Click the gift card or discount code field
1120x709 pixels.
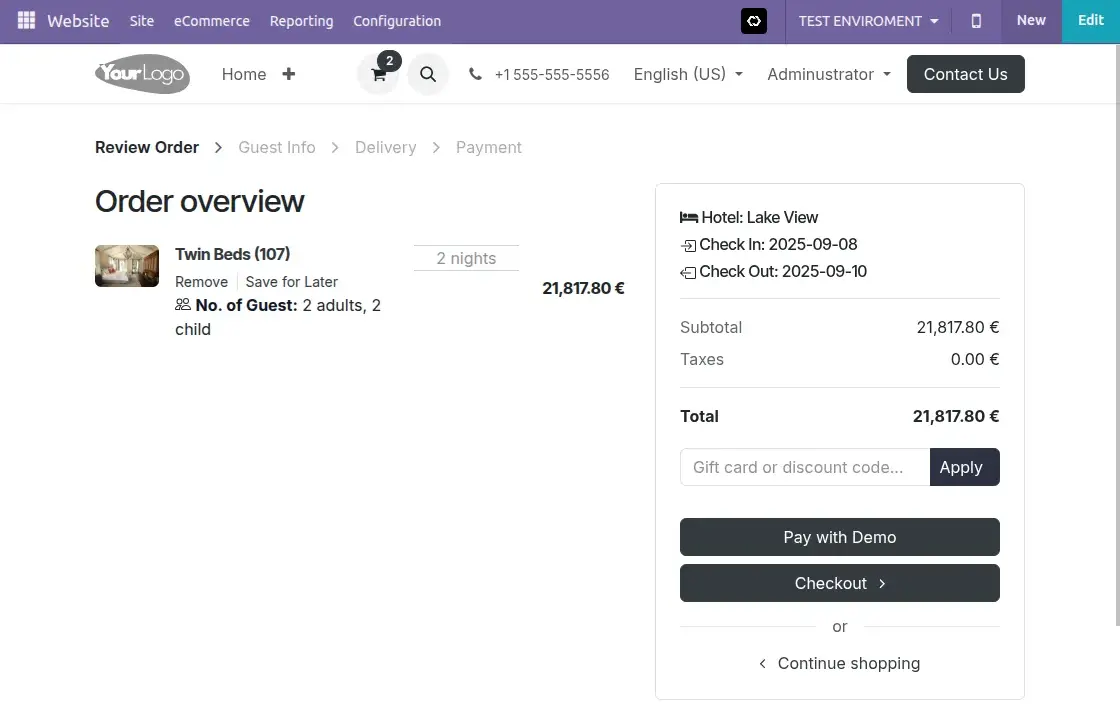click(x=805, y=467)
